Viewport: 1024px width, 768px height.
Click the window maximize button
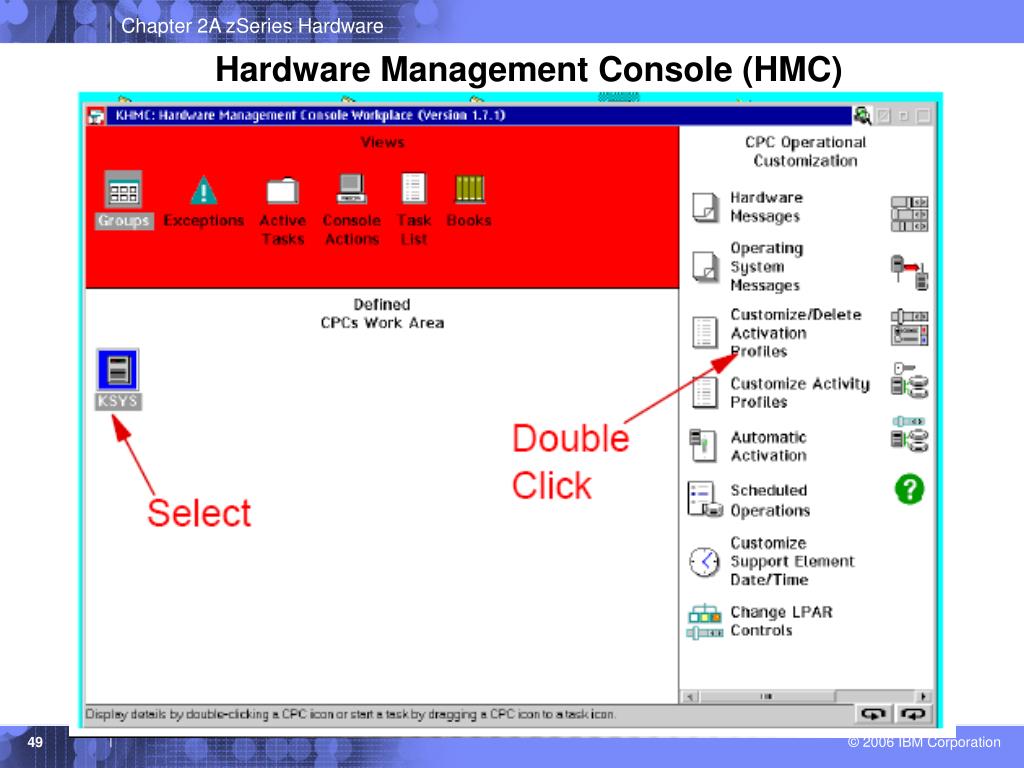[923, 116]
